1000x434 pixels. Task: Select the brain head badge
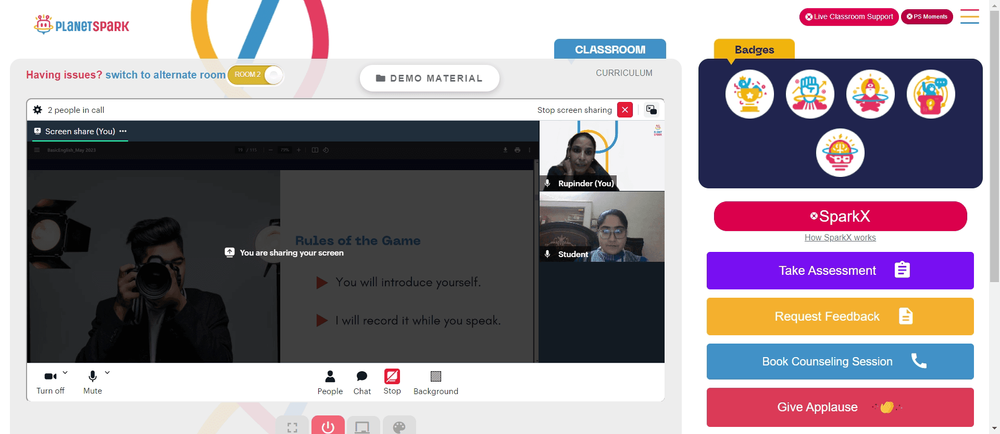click(x=840, y=153)
